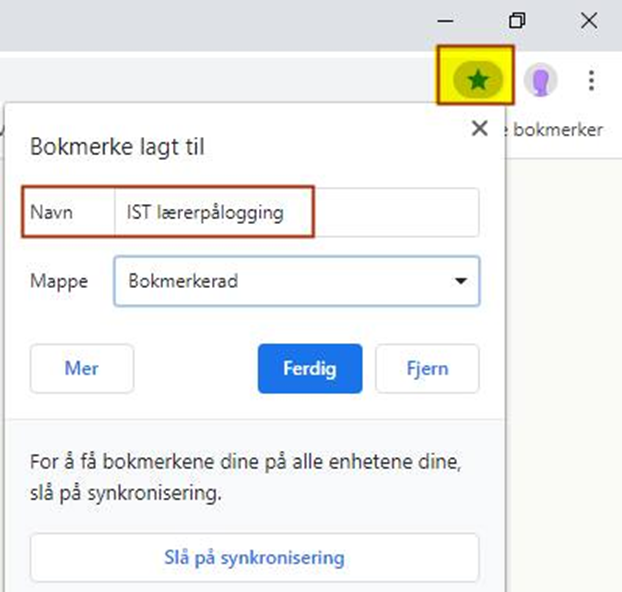This screenshot has height=592, width=622.
Task: Click the 'Mappe' label
Action: [x=59, y=281]
